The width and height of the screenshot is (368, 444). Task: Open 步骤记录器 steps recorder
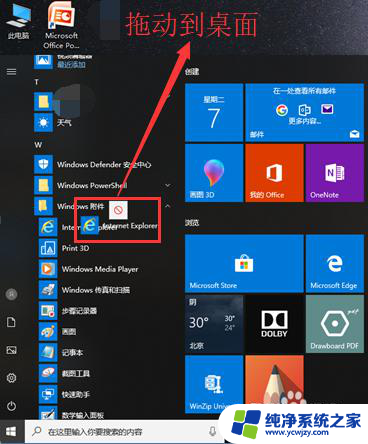coord(68,311)
